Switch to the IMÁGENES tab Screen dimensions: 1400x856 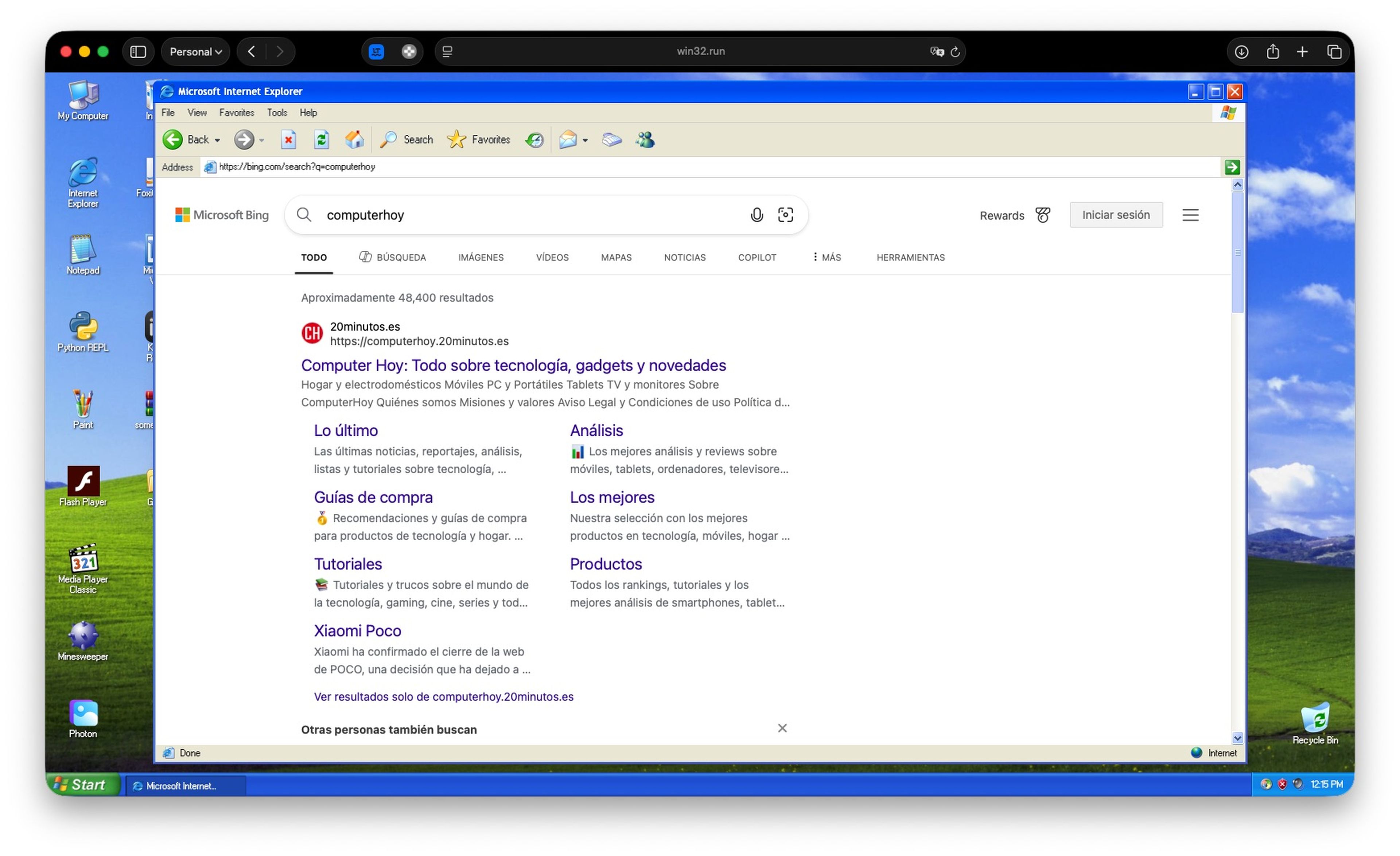[x=481, y=257]
